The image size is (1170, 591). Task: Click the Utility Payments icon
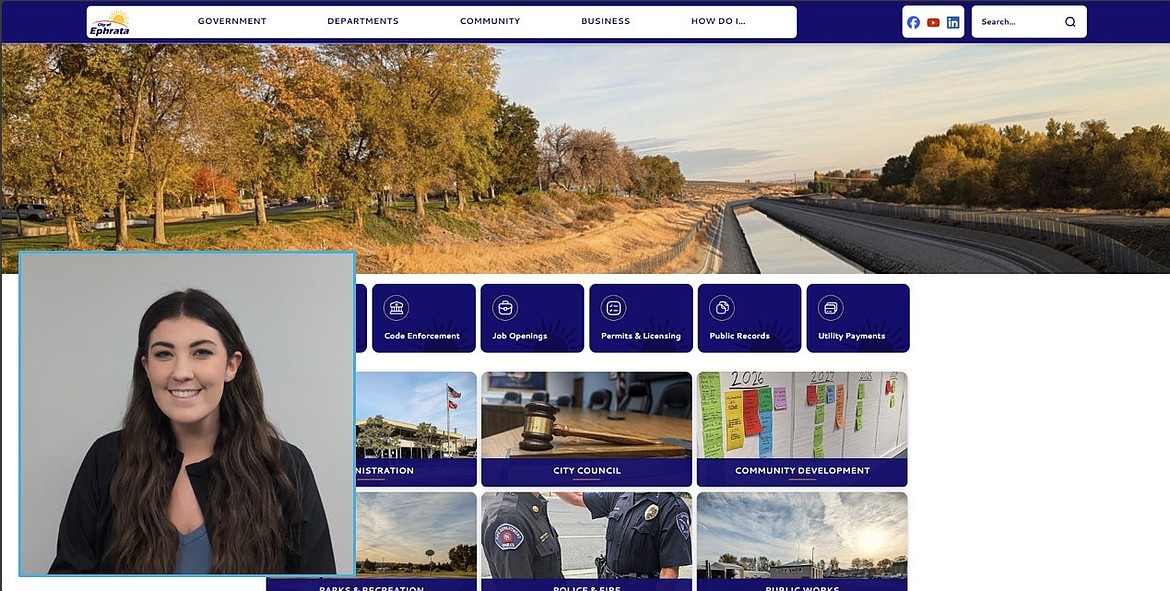(x=830, y=308)
